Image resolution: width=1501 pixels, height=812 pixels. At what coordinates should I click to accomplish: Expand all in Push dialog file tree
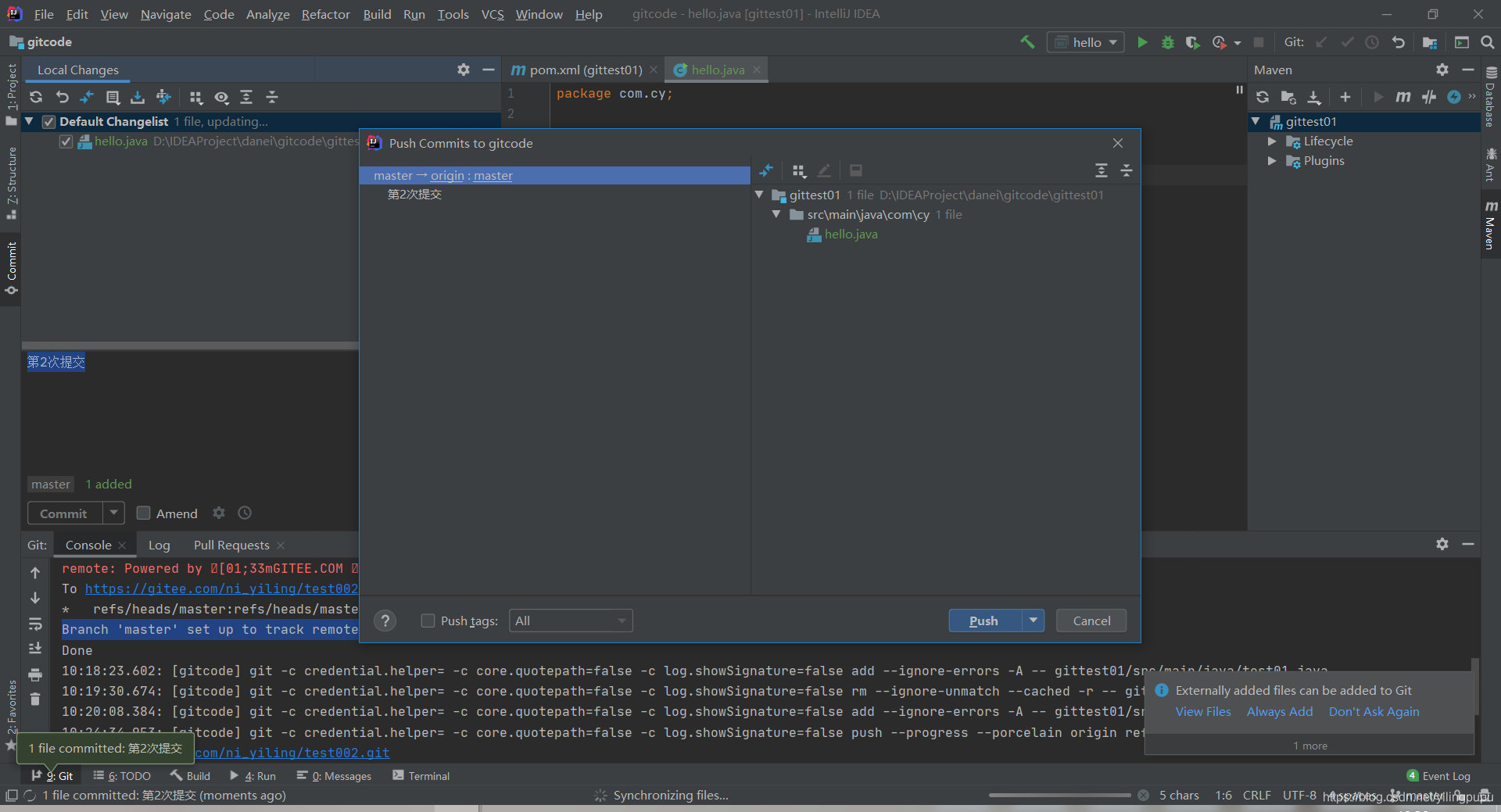[x=1102, y=170]
